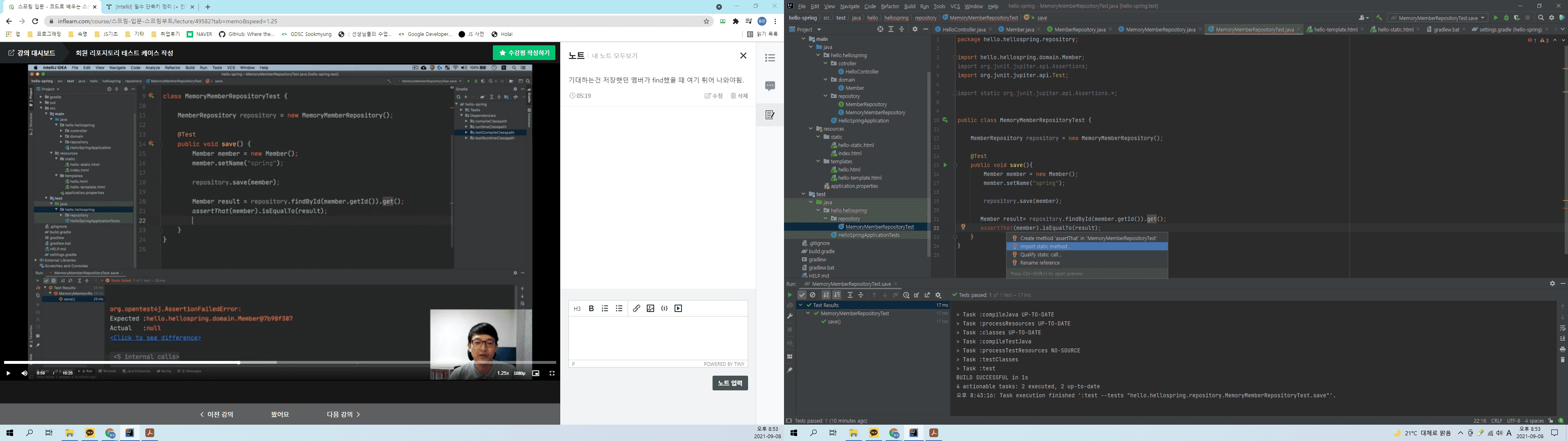Insert numbered list in note editor
Screen dimensions: 1568x441
605,308
